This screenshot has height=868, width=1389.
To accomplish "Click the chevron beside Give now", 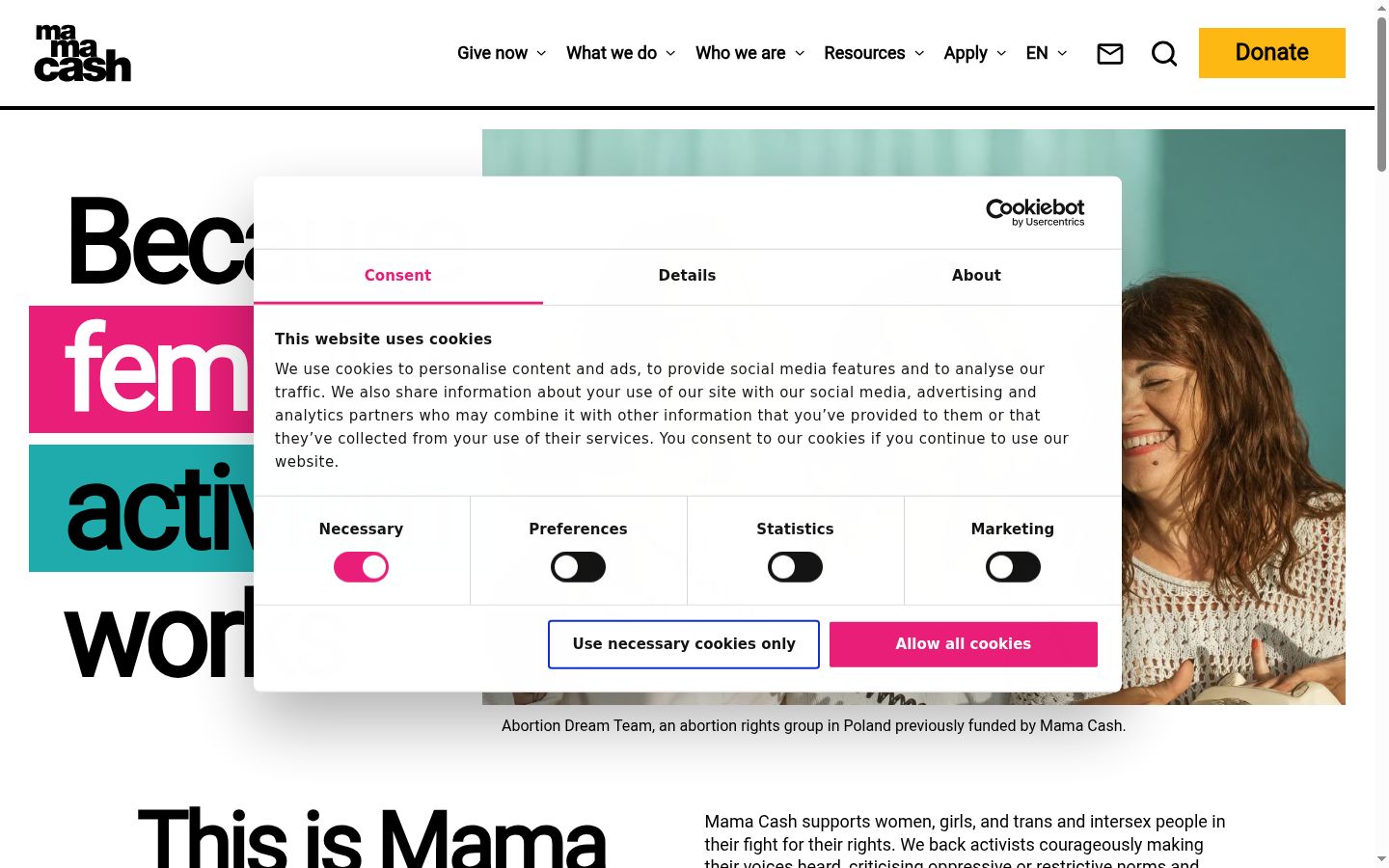I will [x=541, y=53].
